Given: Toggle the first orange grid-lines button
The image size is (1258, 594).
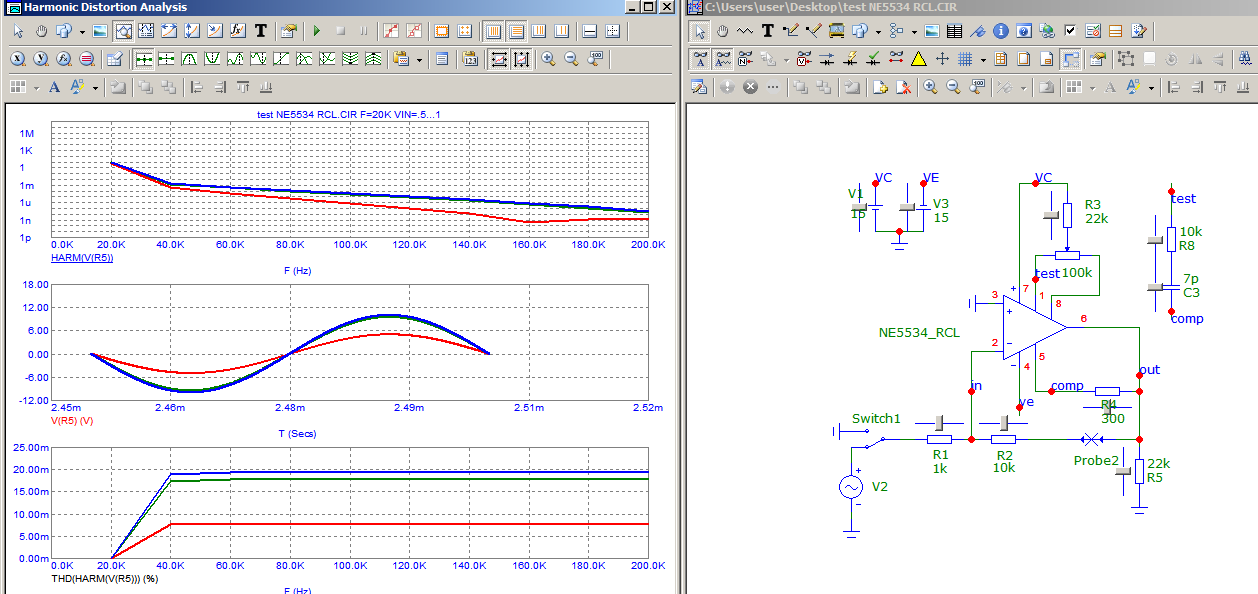Looking at the screenshot, I should tap(493, 31).
